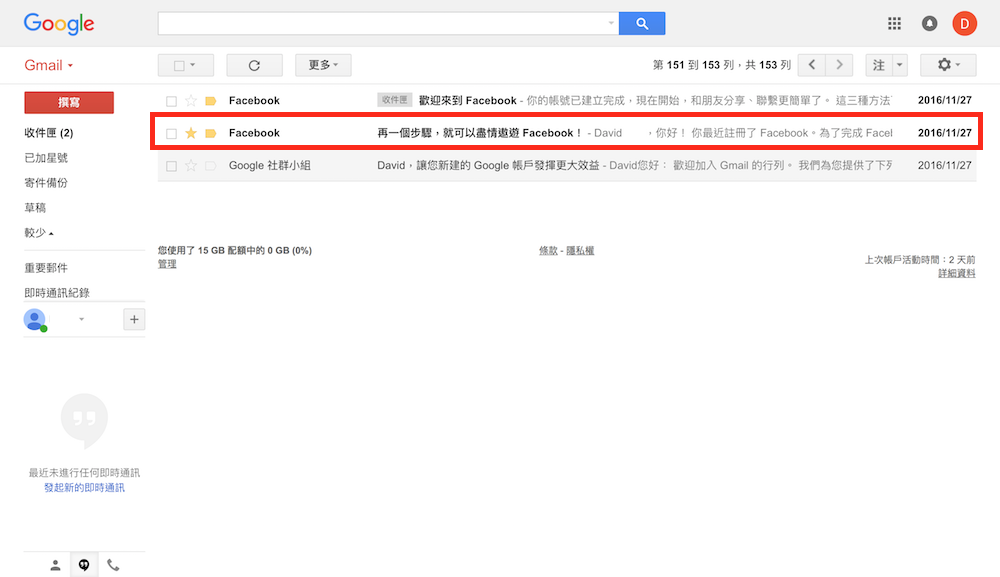This screenshot has width=1000, height=577.
Task: Switch to the phone calls tab
Action: [113, 565]
